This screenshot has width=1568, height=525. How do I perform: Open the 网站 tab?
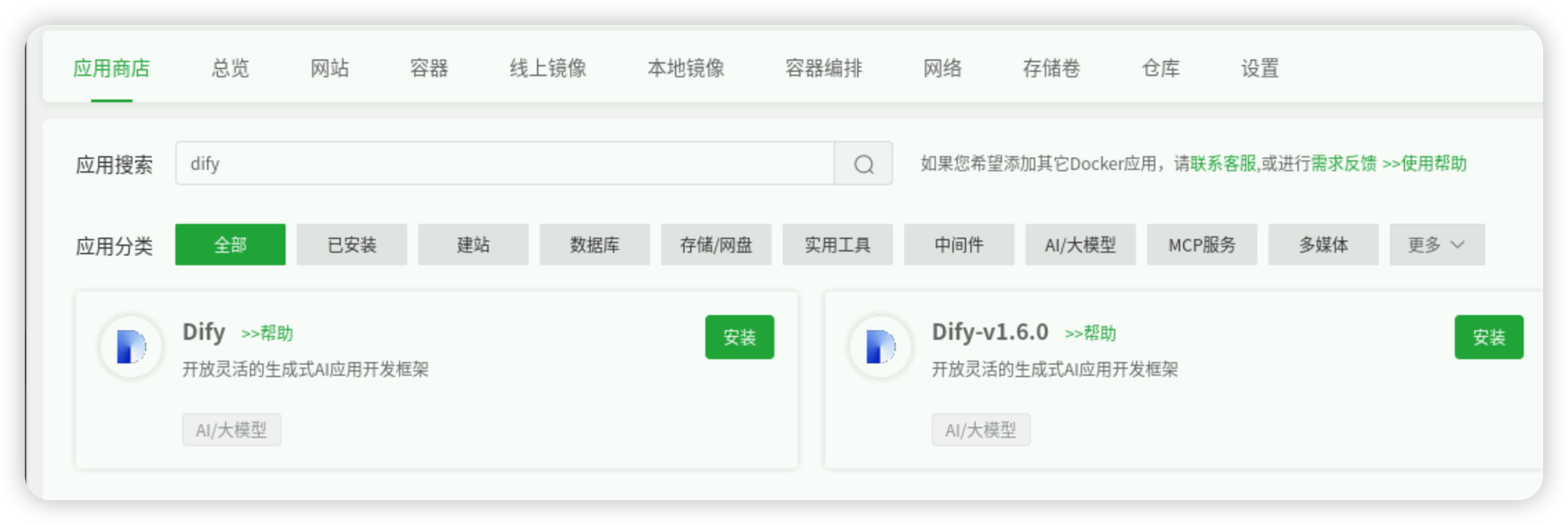(330, 68)
